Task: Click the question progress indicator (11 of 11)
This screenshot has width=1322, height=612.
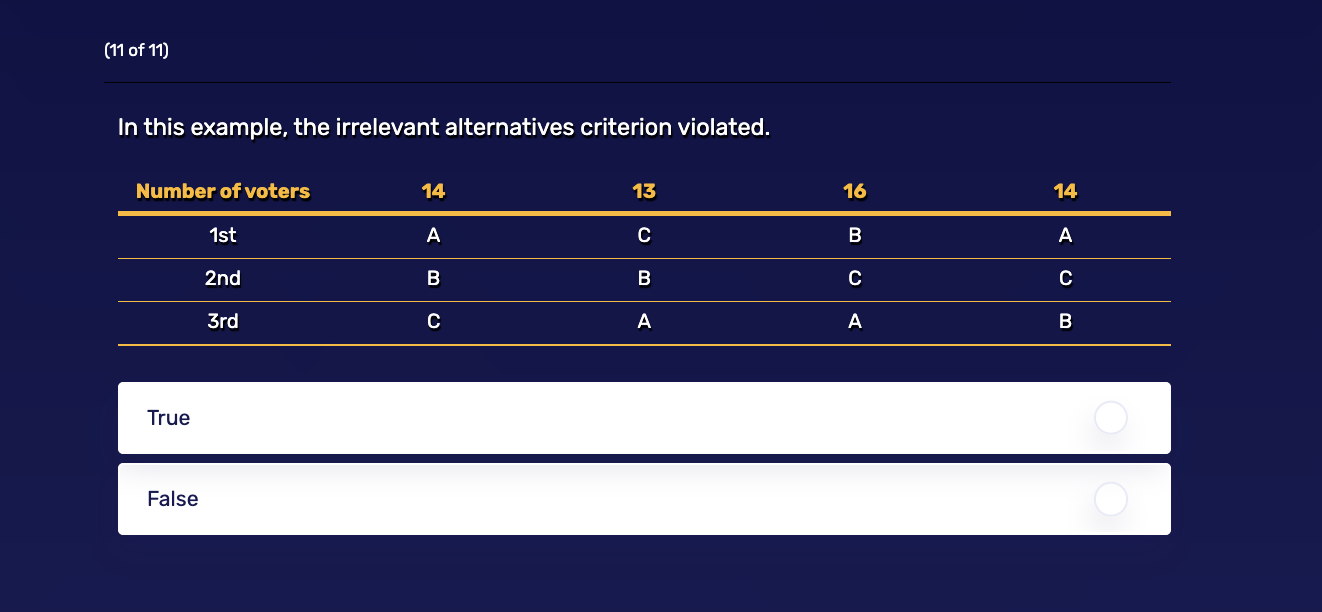Action: 135,49
